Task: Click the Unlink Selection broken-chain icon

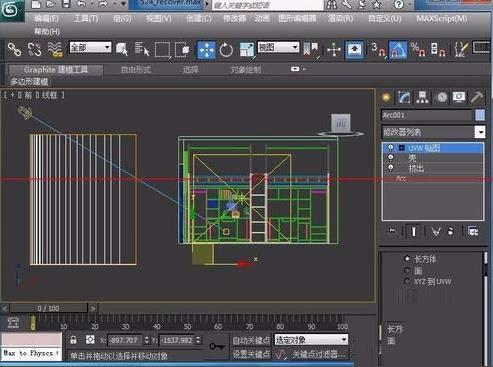Action: 34,49
